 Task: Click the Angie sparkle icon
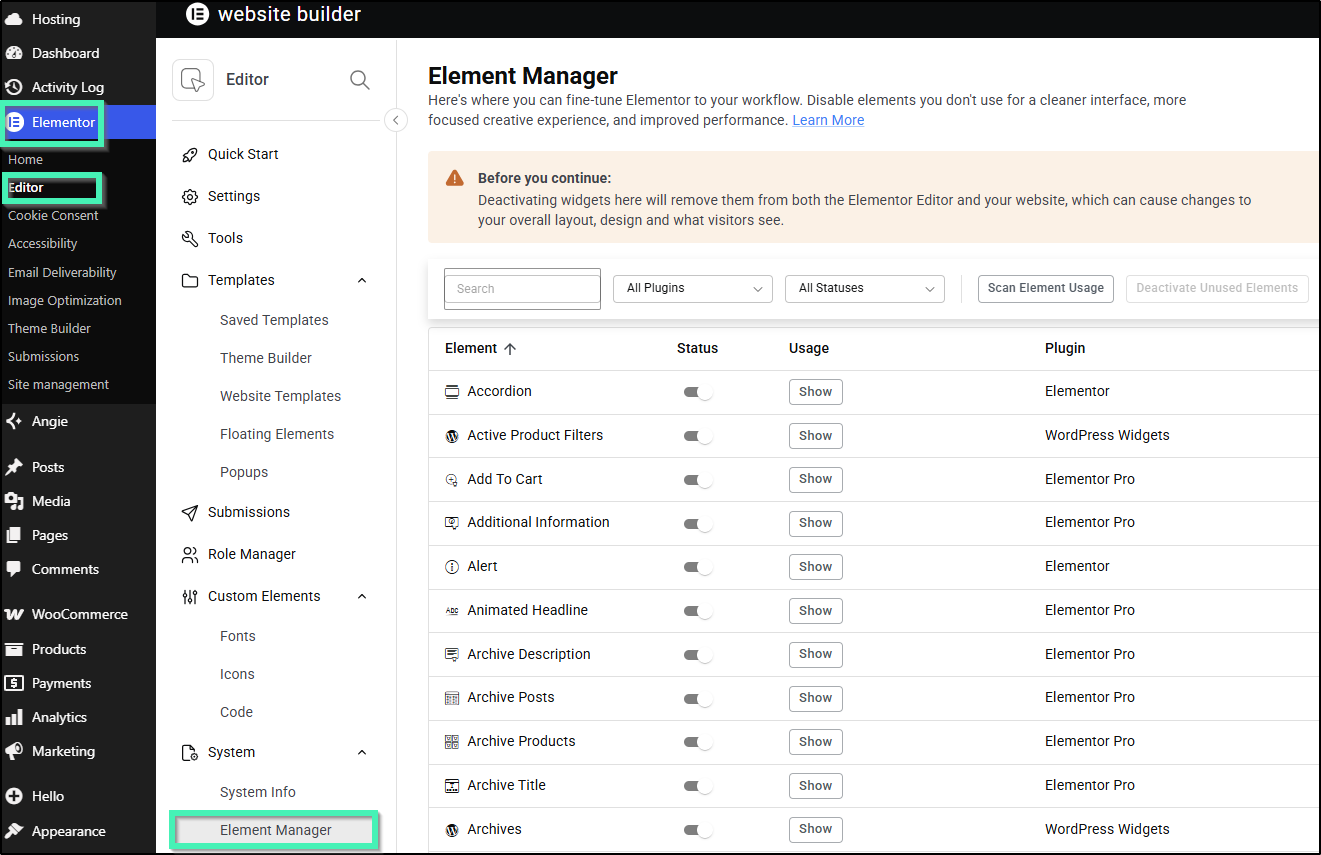pos(14,421)
